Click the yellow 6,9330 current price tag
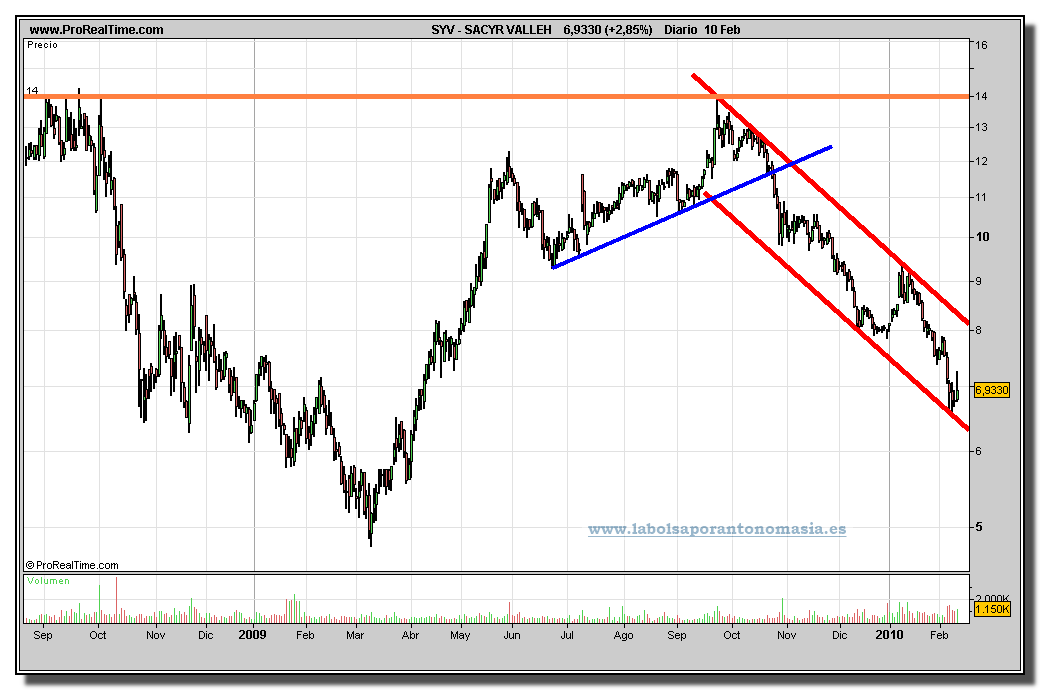This screenshot has height=690, width=1040. pyautogui.click(x=992, y=390)
